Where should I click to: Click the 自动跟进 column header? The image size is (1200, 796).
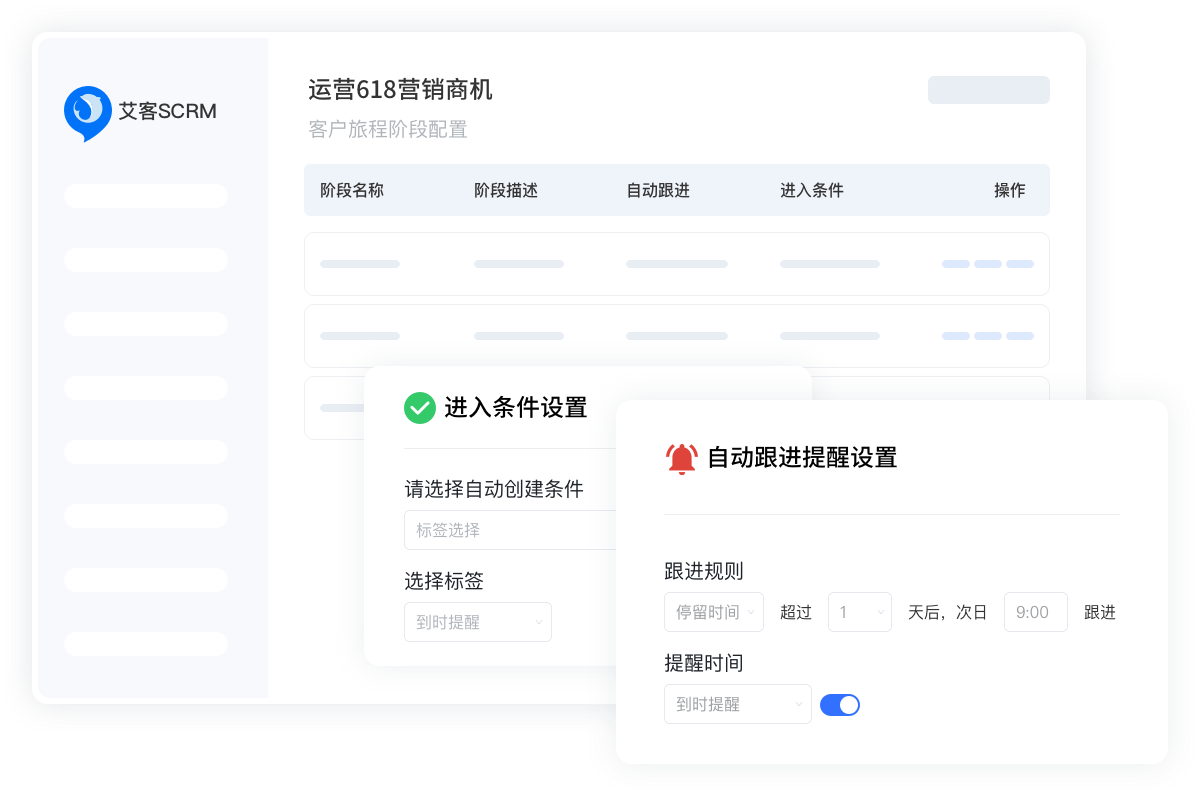coord(657,190)
